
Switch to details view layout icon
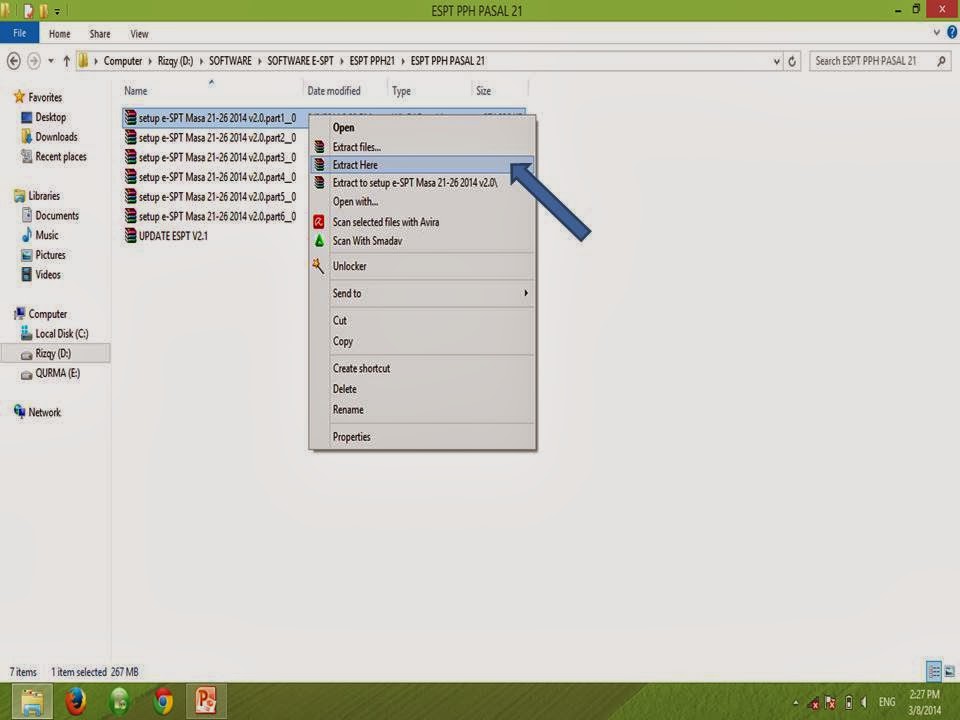[934, 672]
